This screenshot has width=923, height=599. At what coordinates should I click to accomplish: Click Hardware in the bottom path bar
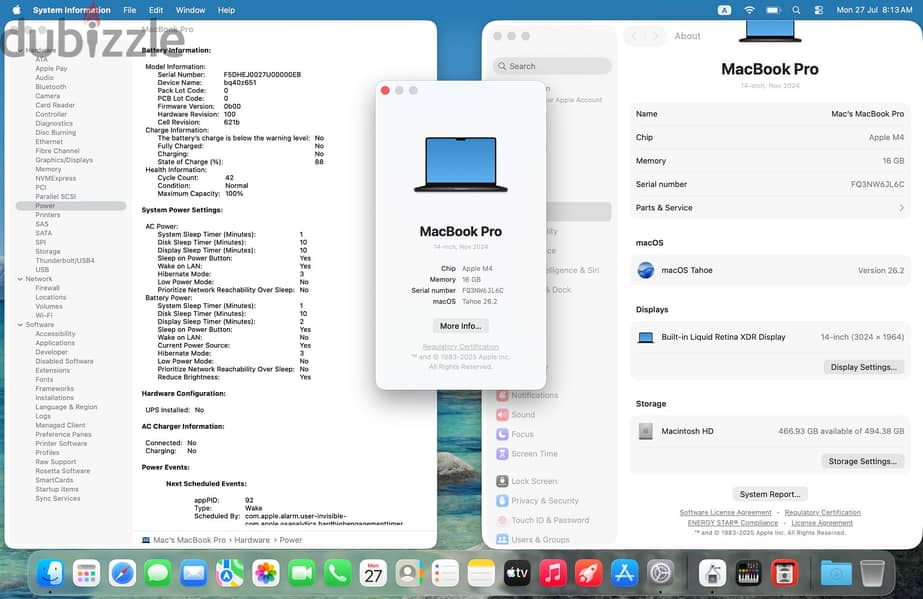pos(252,540)
